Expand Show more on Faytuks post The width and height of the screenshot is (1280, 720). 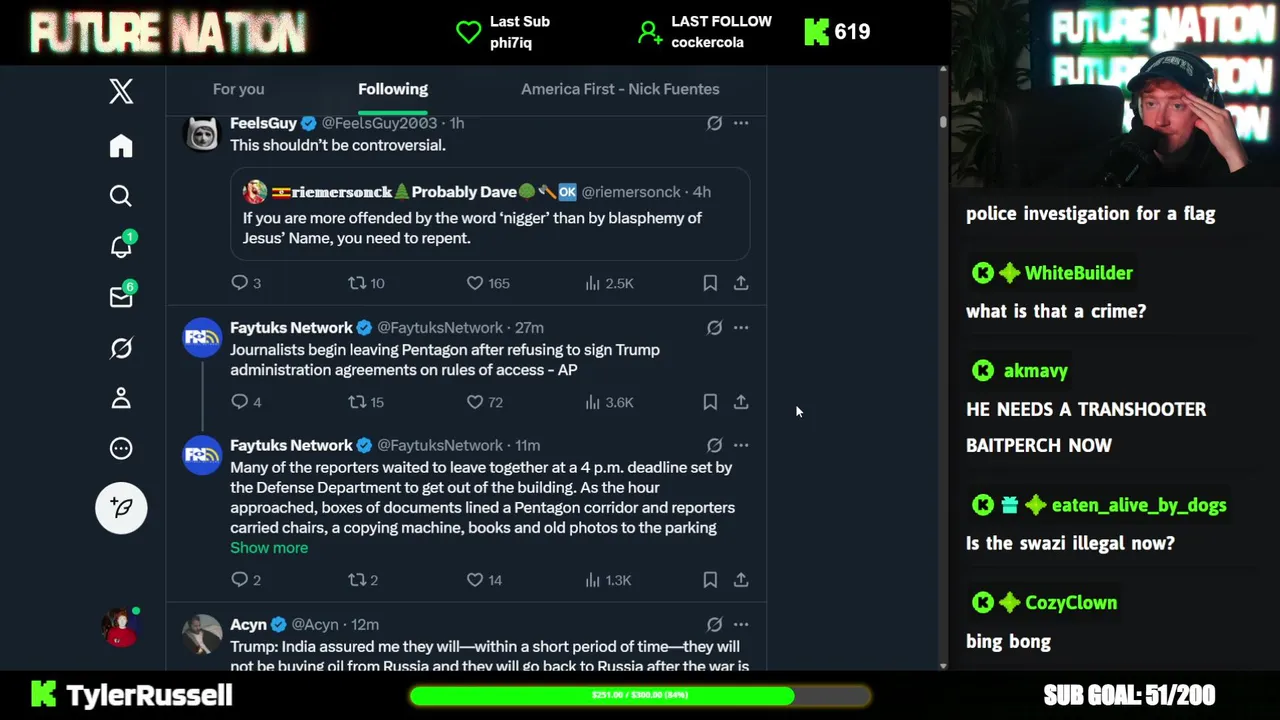click(x=269, y=548)
